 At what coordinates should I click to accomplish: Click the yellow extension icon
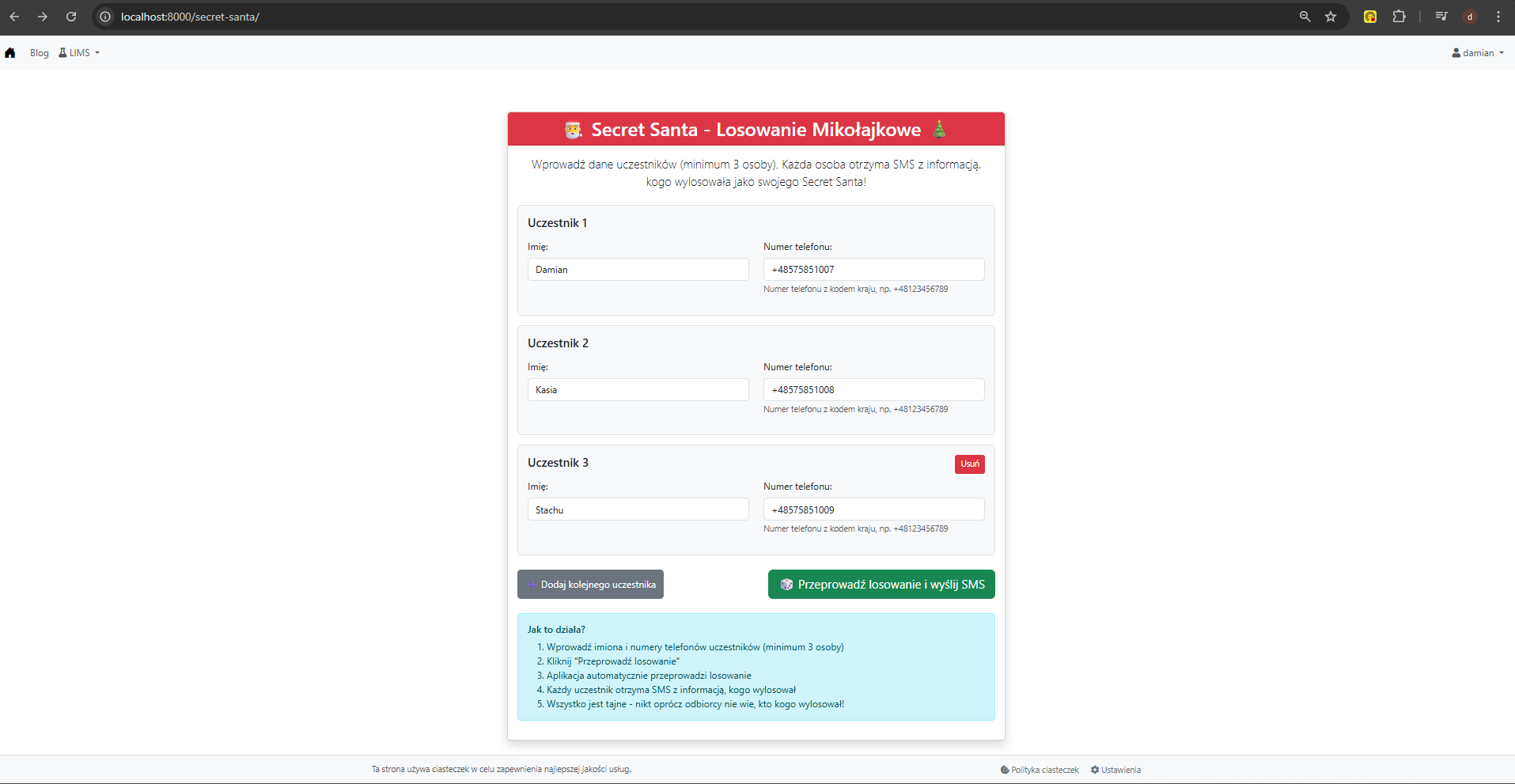pyautogui.click(x=1370, y=17)
